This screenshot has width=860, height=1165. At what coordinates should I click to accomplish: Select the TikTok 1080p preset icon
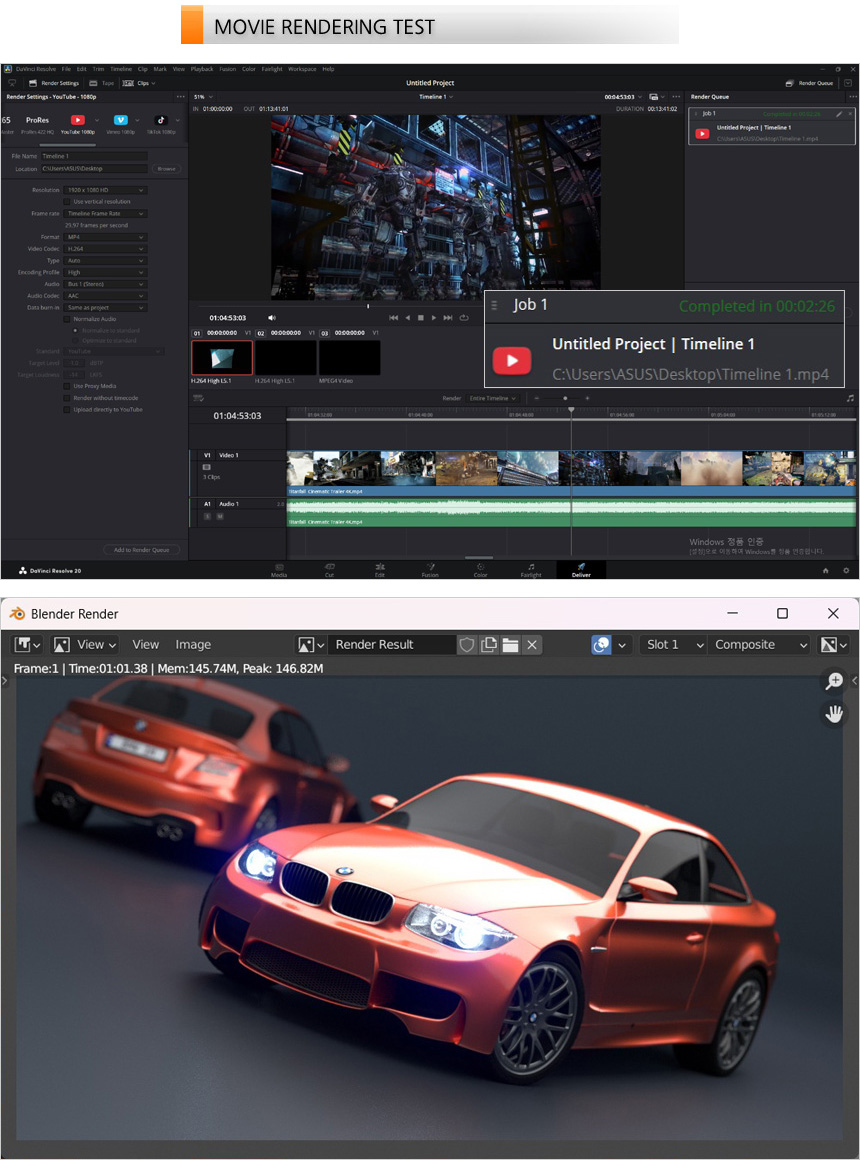[x=161, y=120]
